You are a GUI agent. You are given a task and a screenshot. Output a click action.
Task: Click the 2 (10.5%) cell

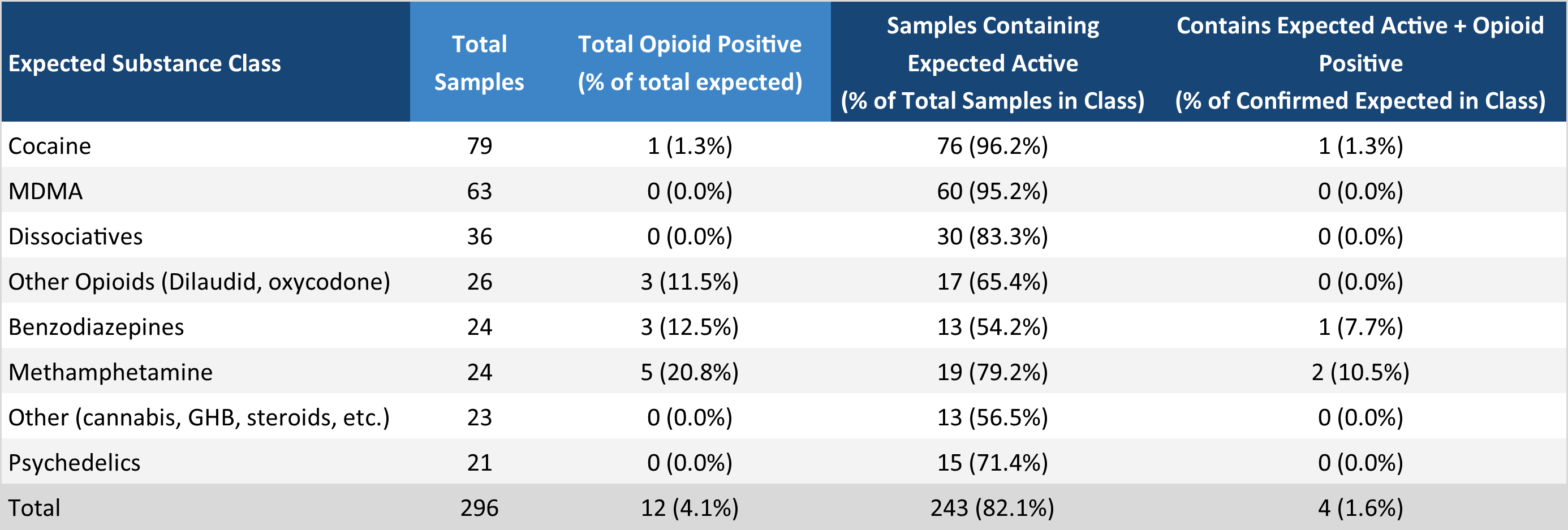coord(1360,372)
